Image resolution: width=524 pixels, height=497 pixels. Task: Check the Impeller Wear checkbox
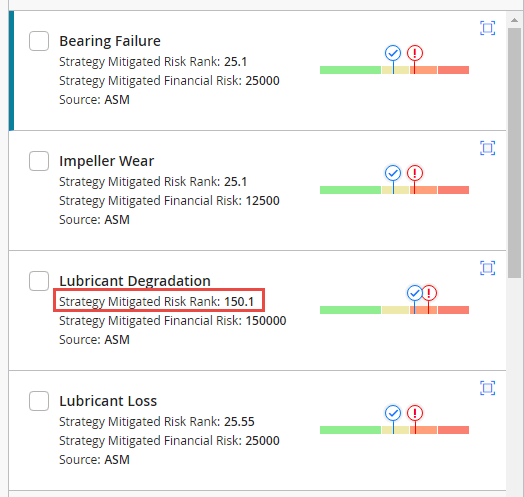pyautogui.click(x=39, y=161)
